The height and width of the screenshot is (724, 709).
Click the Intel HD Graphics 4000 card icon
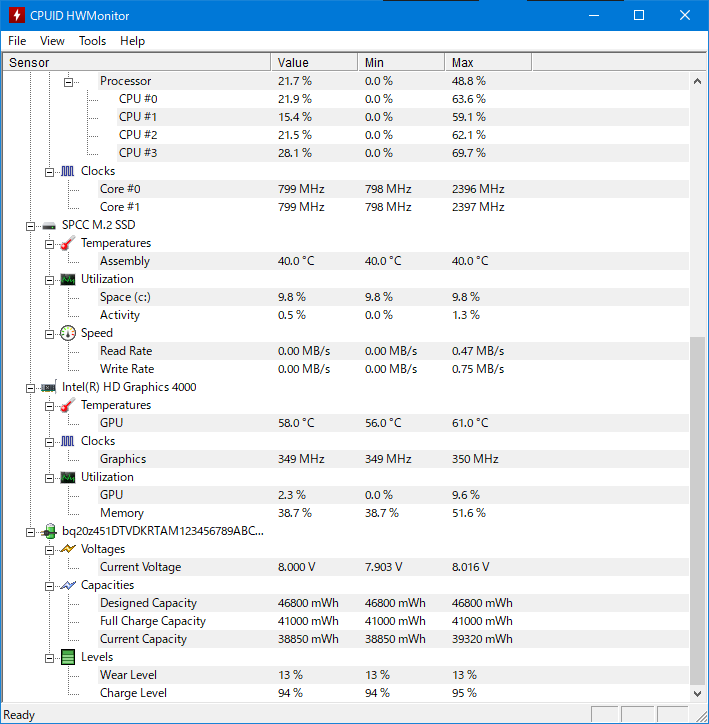pyautogui.click(x=49, y=387)
